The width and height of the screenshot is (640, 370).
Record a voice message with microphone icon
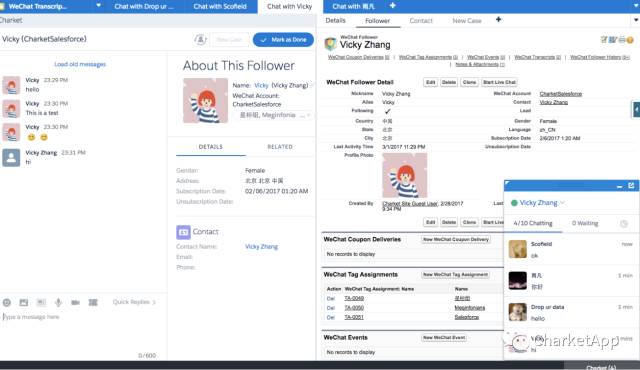(x=58, y=302)
